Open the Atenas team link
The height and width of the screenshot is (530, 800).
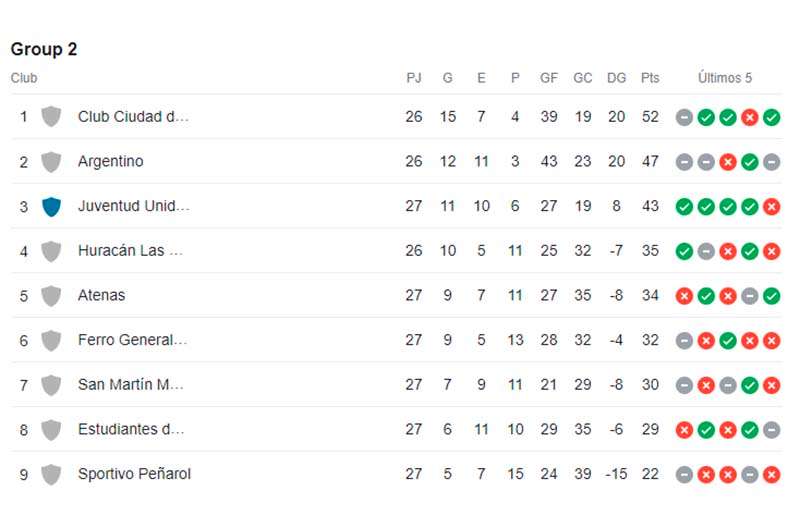pyautogui.click(x=101, y=295)
